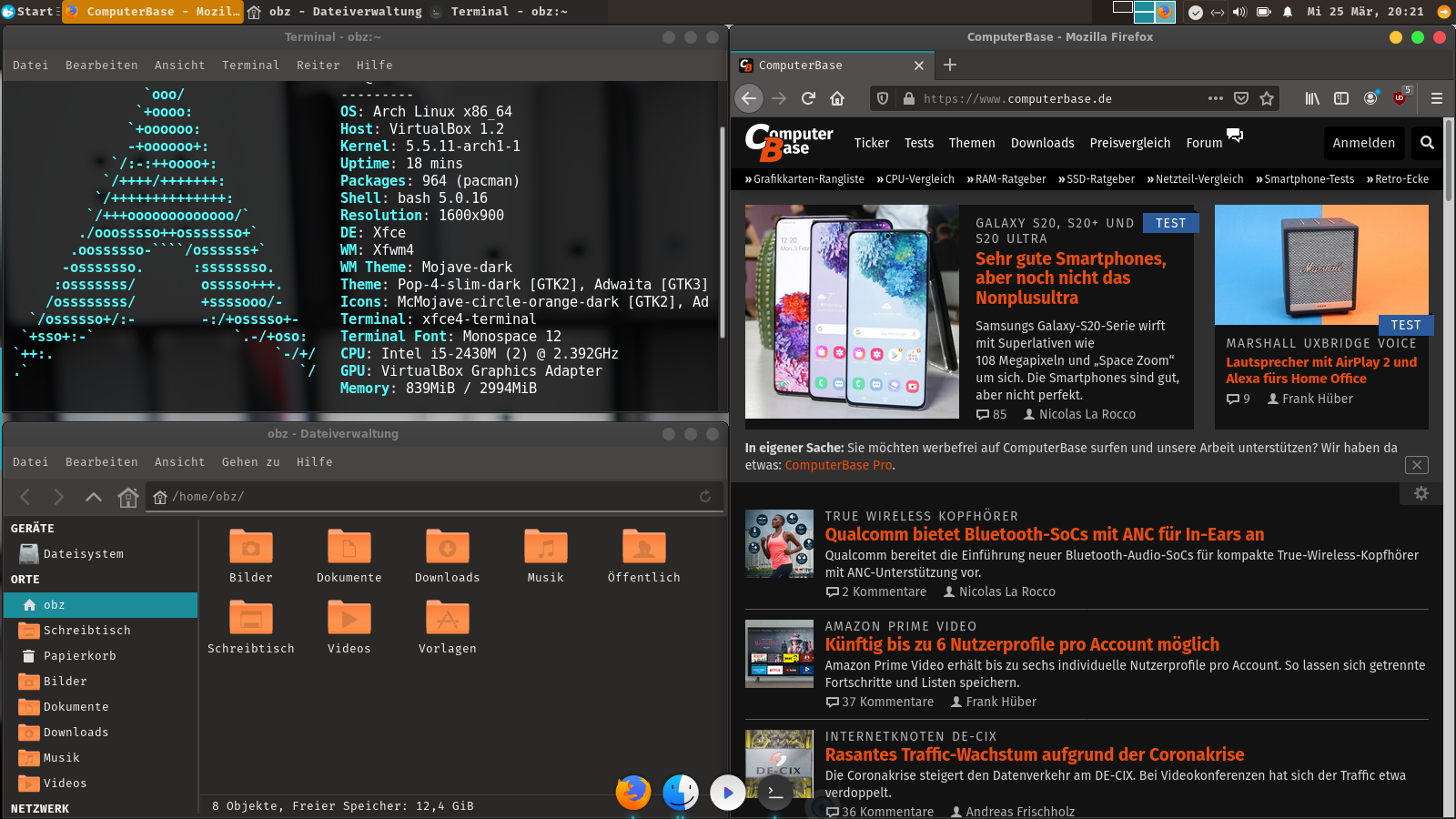Open Firefox library icon
Screen dimensions: 1456x819
pos(1312,98)
